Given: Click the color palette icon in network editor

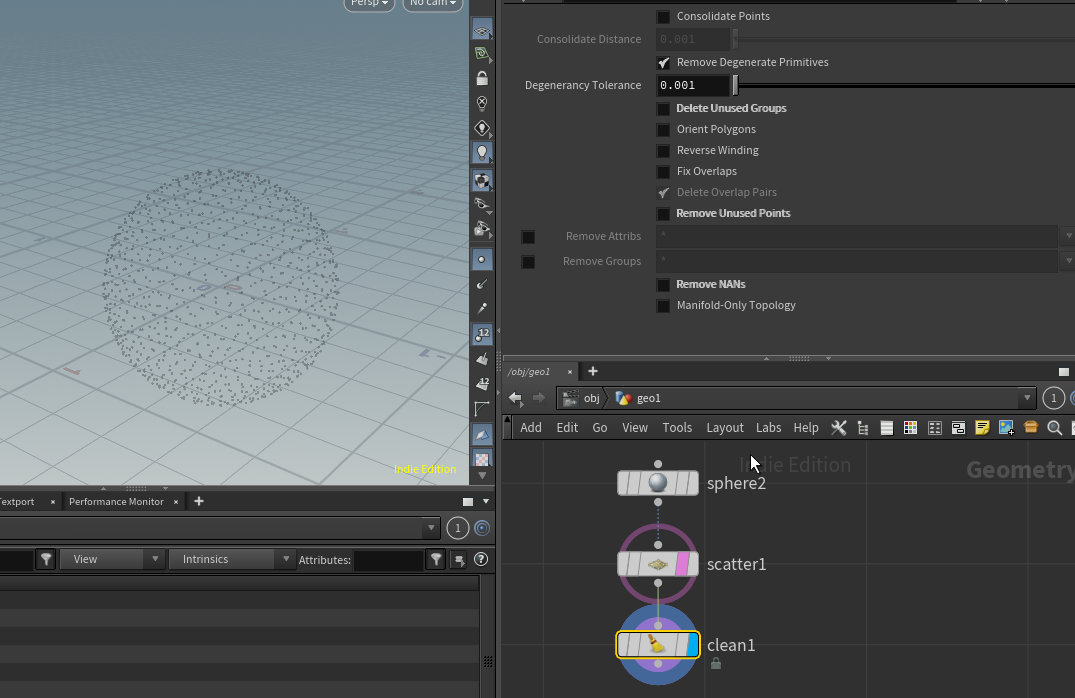Looking at the screenshot, I should (910, 428).
